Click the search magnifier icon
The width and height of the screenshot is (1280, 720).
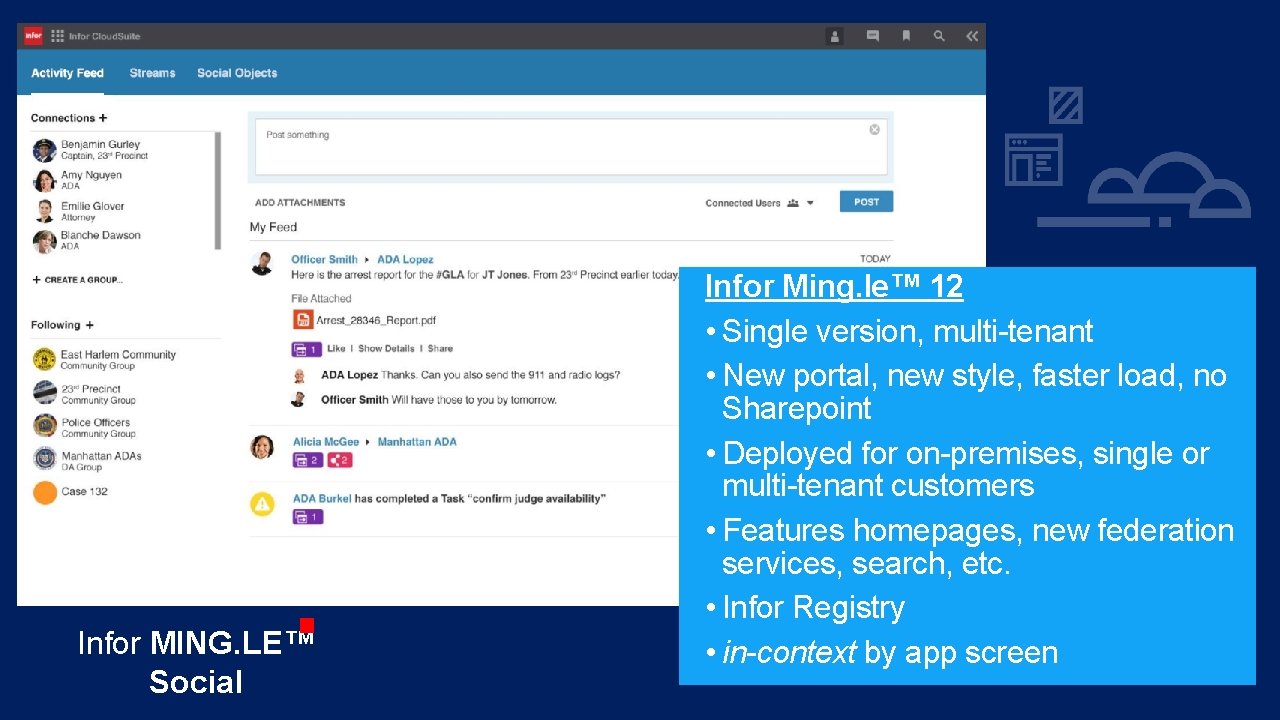click(x=939, y=36)
